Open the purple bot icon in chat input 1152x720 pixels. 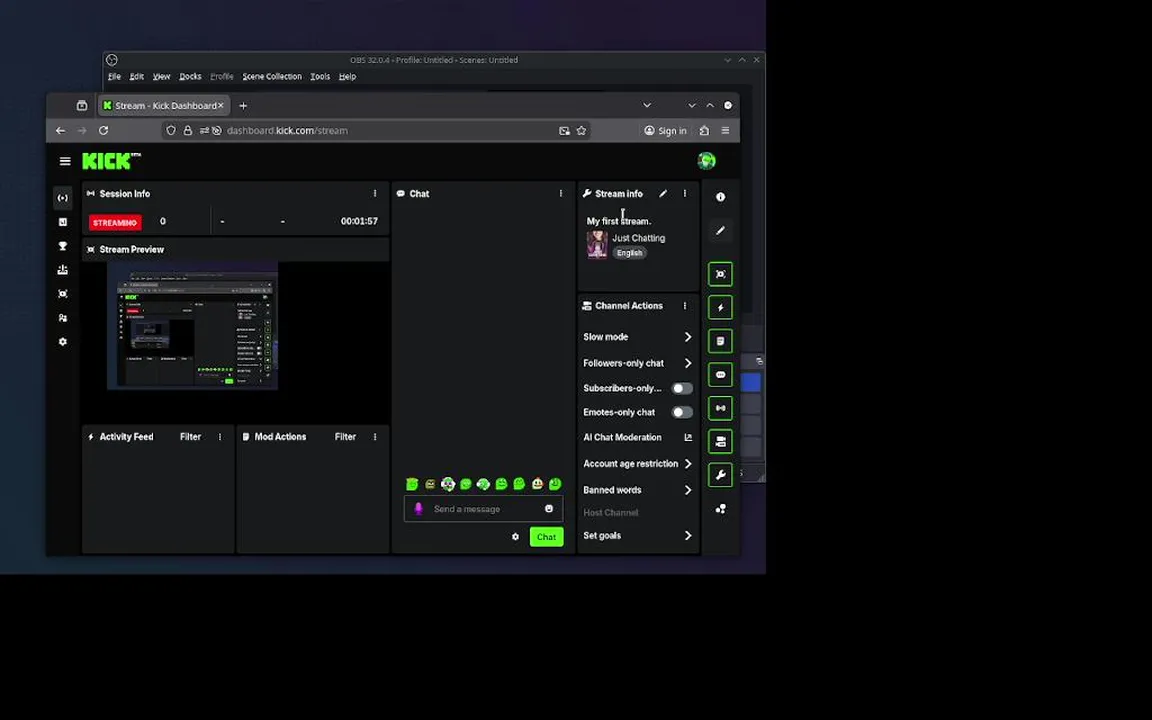click(418, 508)
